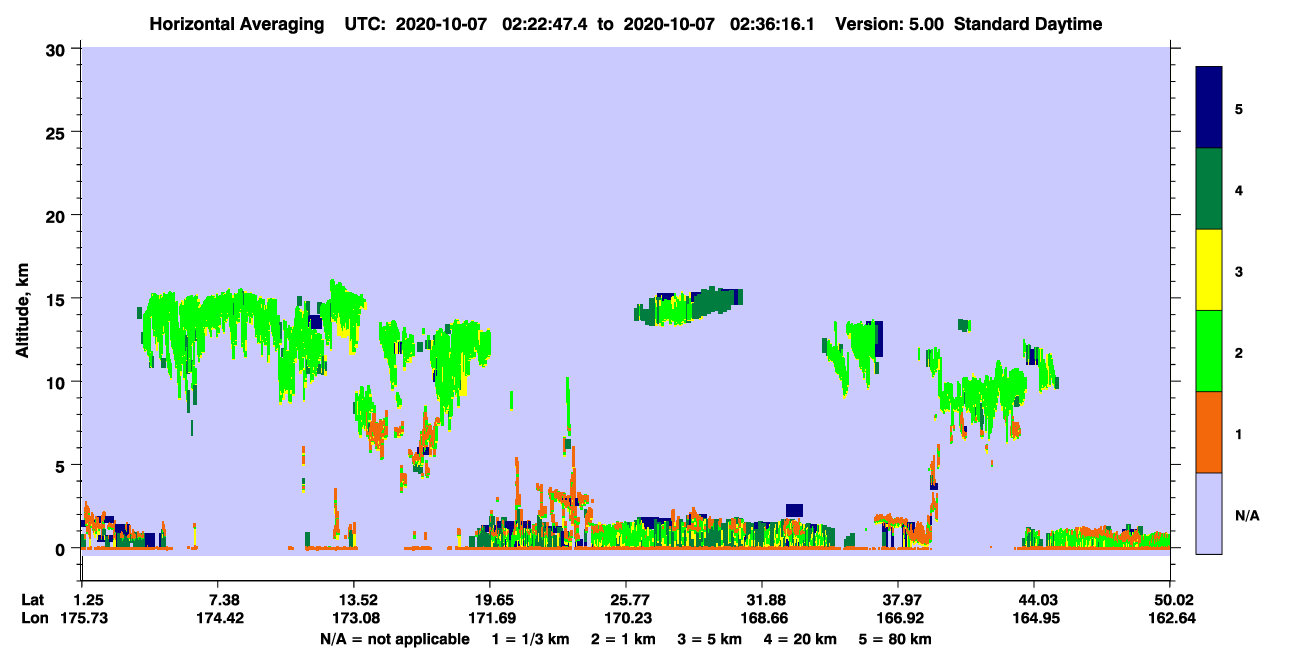Click the '4 = 20 km' legend note
The width and height of the screenshot is (1300, 667).
click(800, 638)
